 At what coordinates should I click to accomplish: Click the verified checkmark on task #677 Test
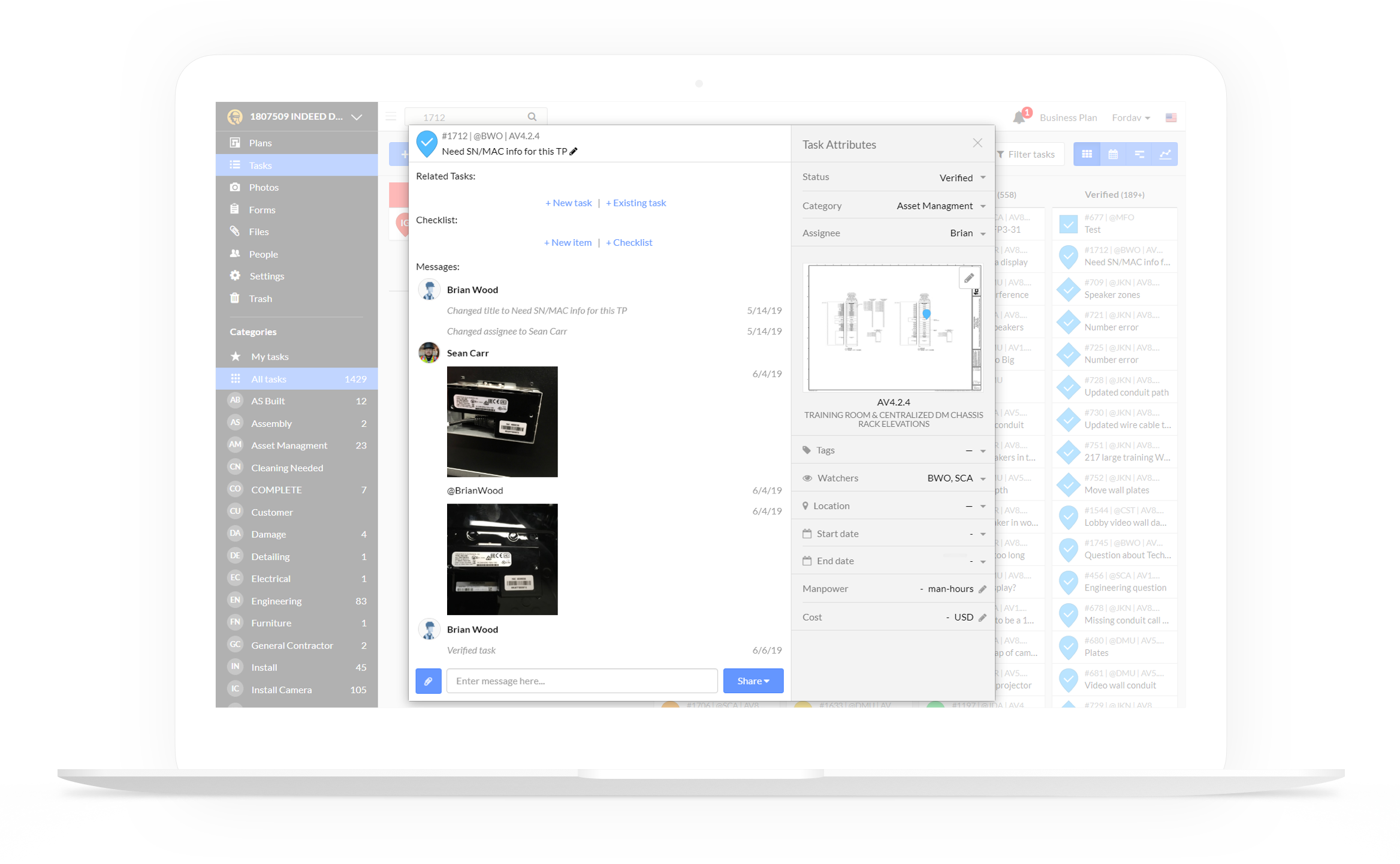tap(1069, 224)
